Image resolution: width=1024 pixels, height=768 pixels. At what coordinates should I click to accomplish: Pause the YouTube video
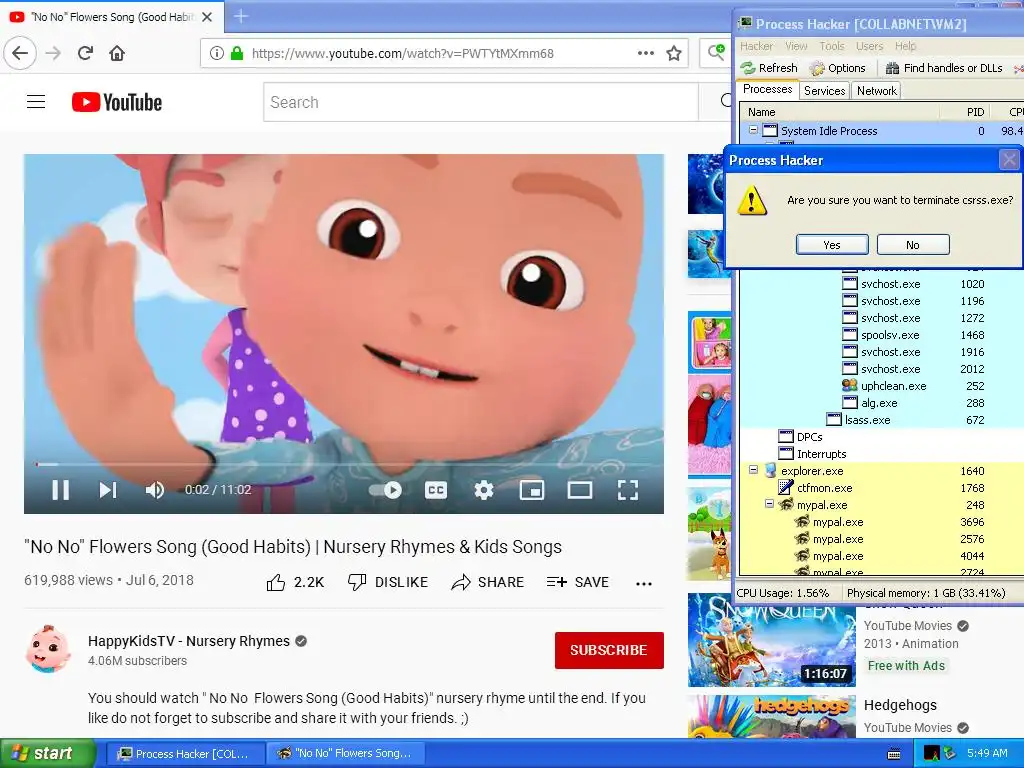[x=60, y=490]
